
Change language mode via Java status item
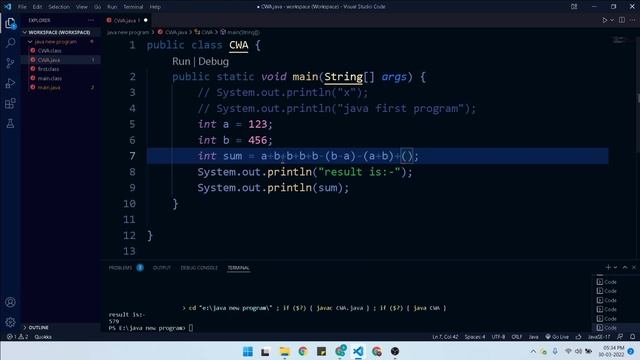click(x=533, y=337)
